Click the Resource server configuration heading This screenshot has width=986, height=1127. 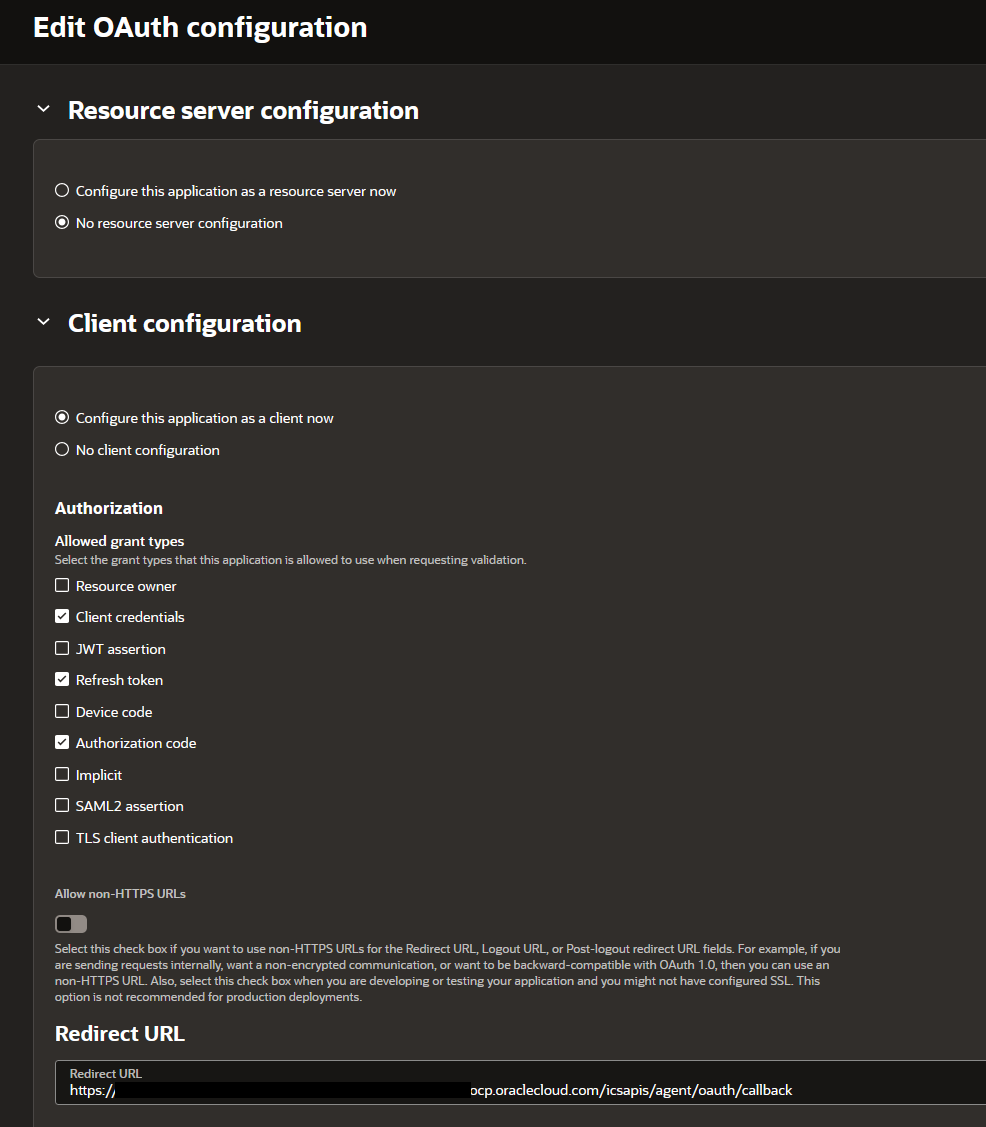[x=243, y=110]
